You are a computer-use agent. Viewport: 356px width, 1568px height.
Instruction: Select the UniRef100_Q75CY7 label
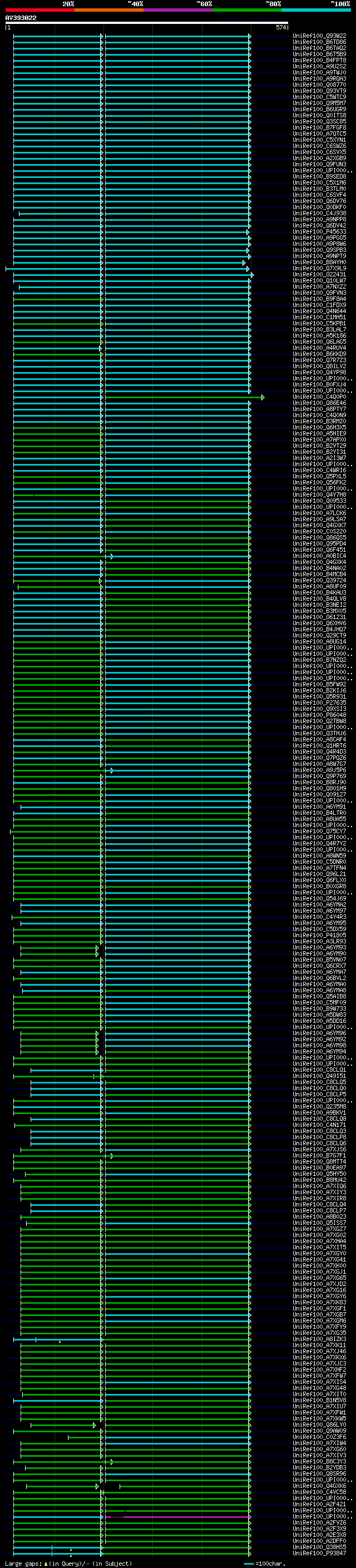click(319, 832)
